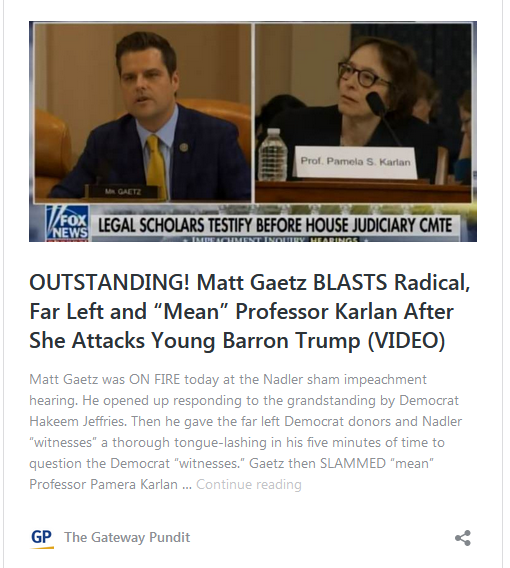Viewport: 510px width, 568px height.
Task: Open the Fox News hearing video thumbnail
Action: click(253, 131)
